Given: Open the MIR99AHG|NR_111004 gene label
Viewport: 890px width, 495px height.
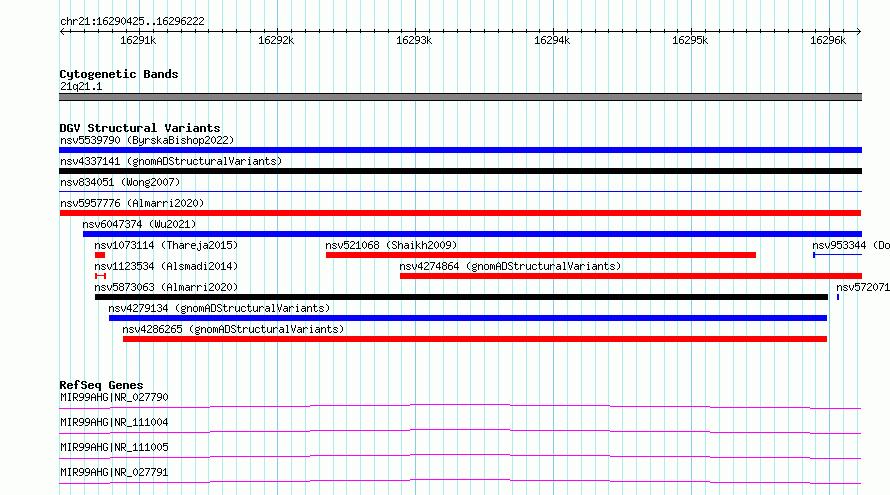Looking at the screenshot, I should [114, 422].
